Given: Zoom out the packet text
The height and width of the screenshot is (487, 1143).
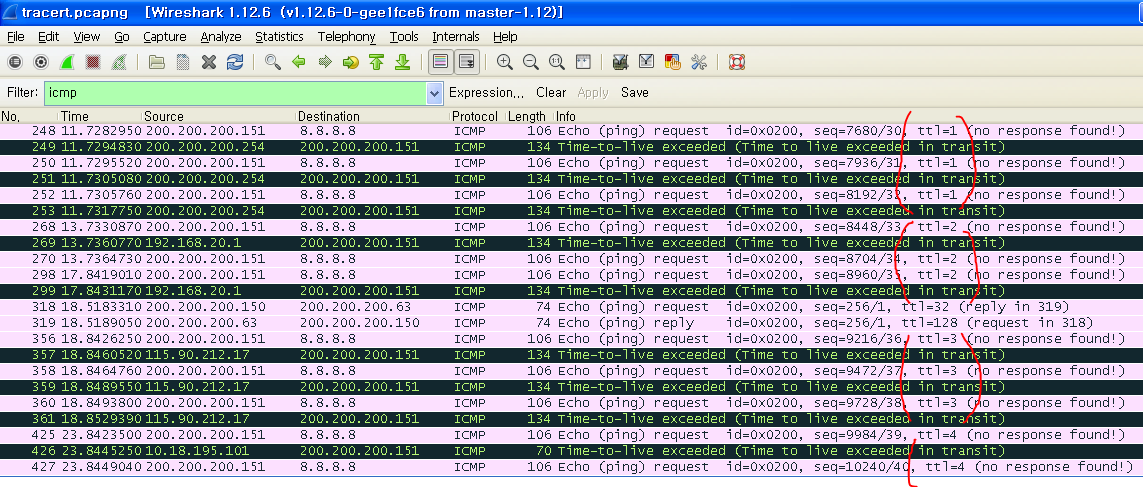Looking at the screenshot, I should [x=531, y=63].
